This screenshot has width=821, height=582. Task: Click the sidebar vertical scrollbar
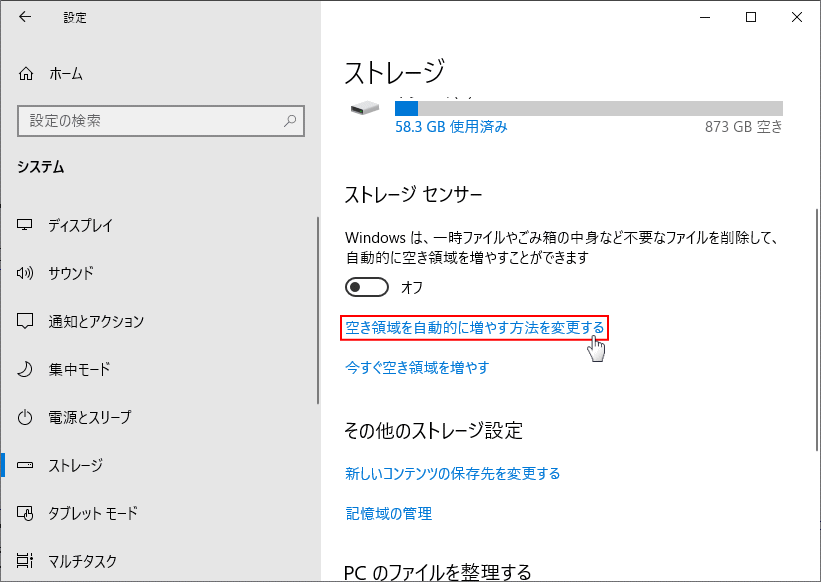[317, 310]
